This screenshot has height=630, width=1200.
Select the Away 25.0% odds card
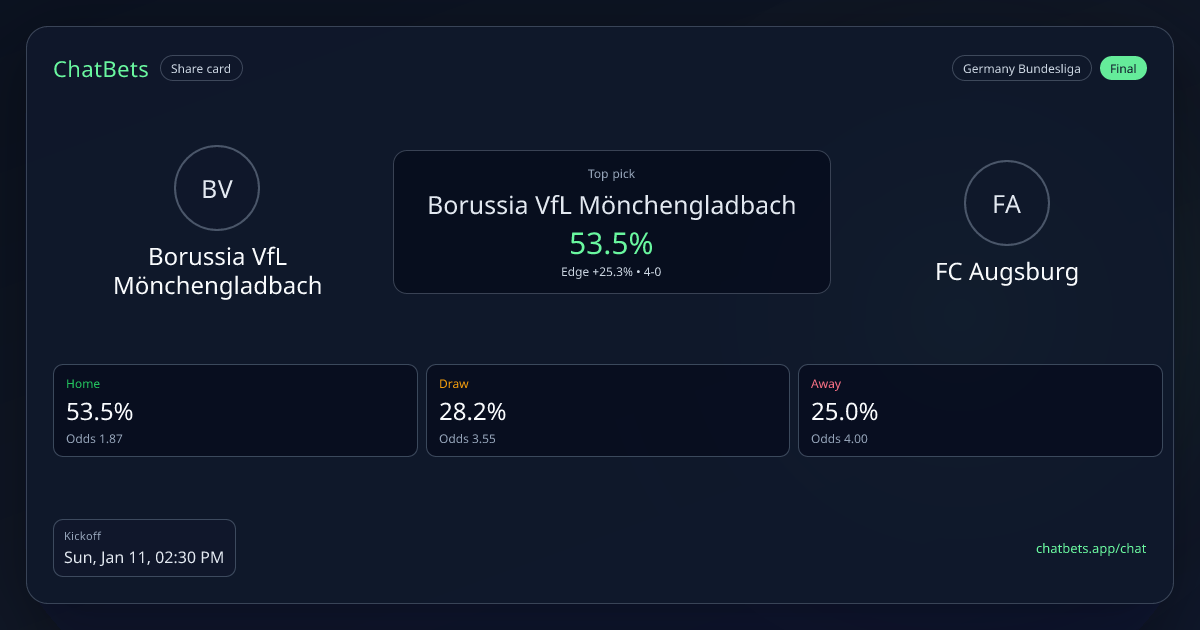coord(980,410)
